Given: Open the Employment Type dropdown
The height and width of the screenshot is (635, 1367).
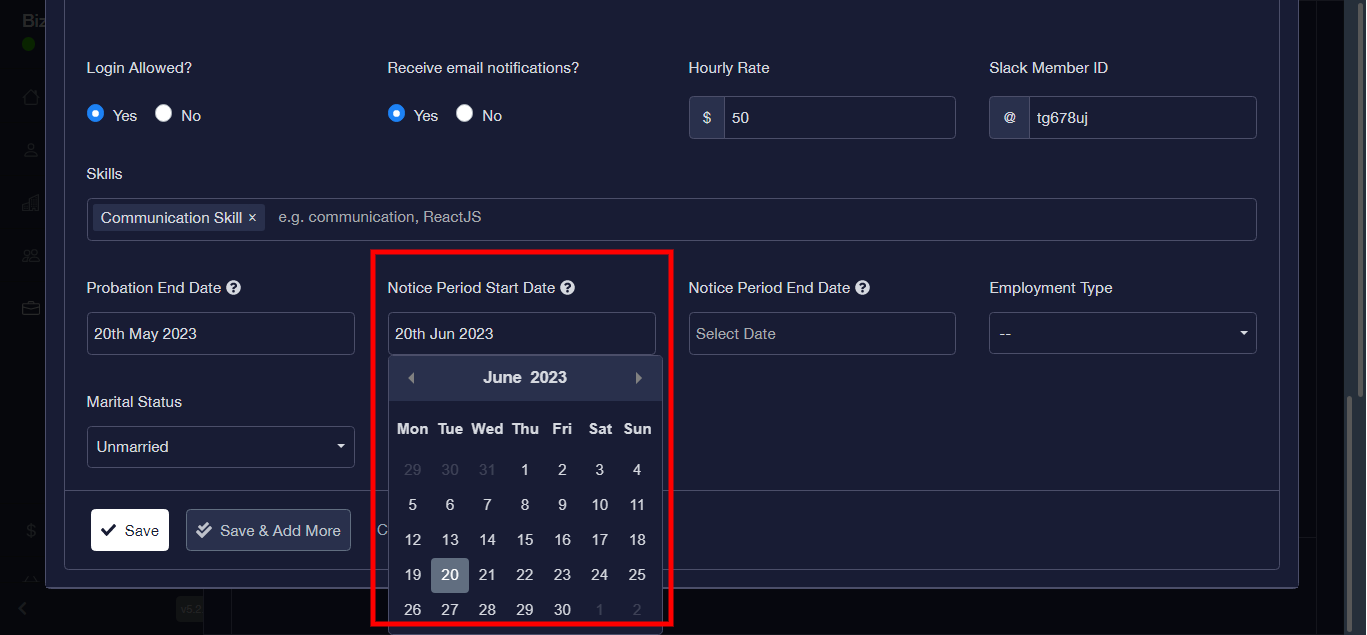Looking at the screenshot, I should click(1122, 334).
